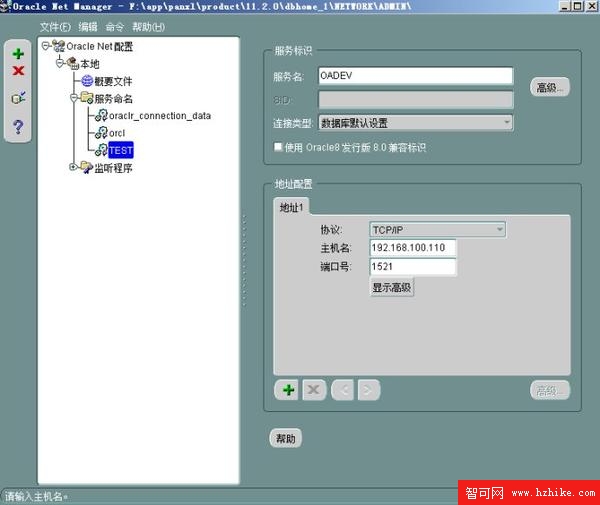Select the TEST service tree item
Viewport: 600px width, 505px height.
121,150
